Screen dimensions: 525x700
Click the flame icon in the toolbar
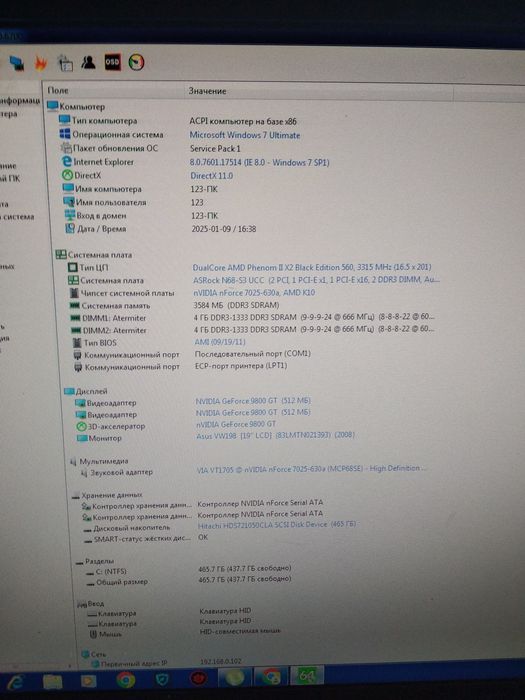click(41, 63)
